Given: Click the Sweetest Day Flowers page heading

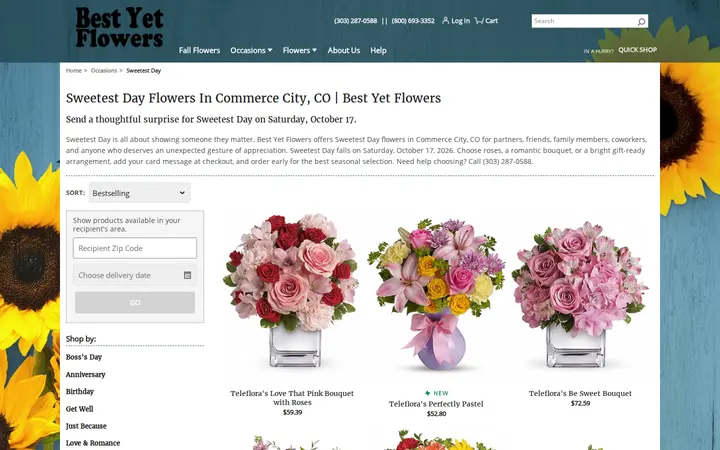Looking at the screenshot, I should 253,98.
